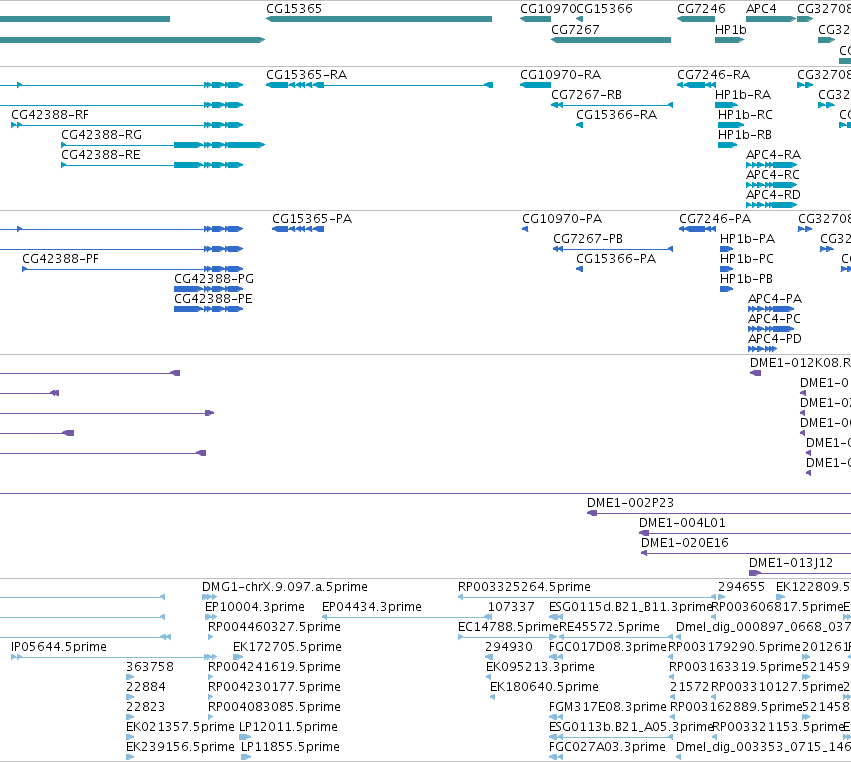851x762 pixels.
Task: Select the EK021357.5prime label
Action: 180,727
